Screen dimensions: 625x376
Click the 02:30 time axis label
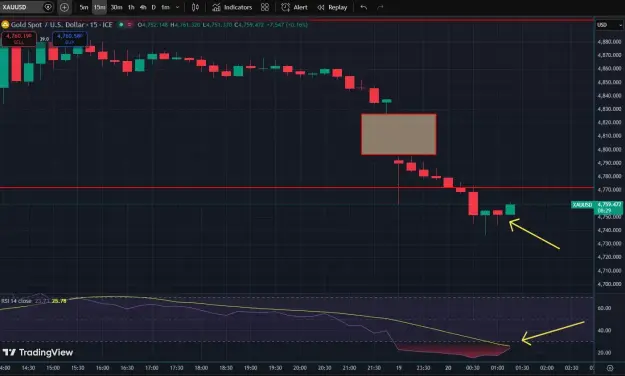click(x=571, y=368)
